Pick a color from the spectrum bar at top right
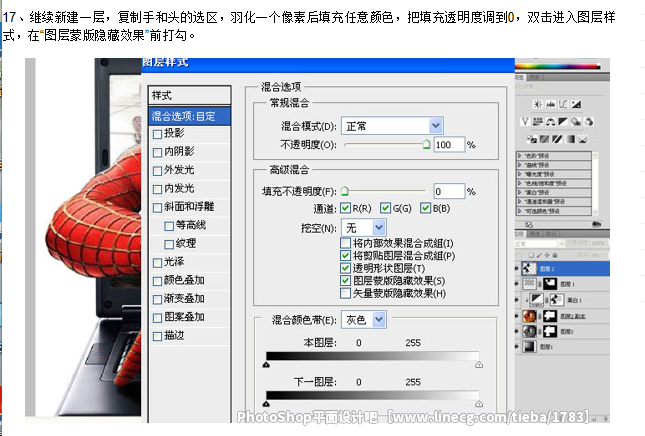 coord(557,66)
